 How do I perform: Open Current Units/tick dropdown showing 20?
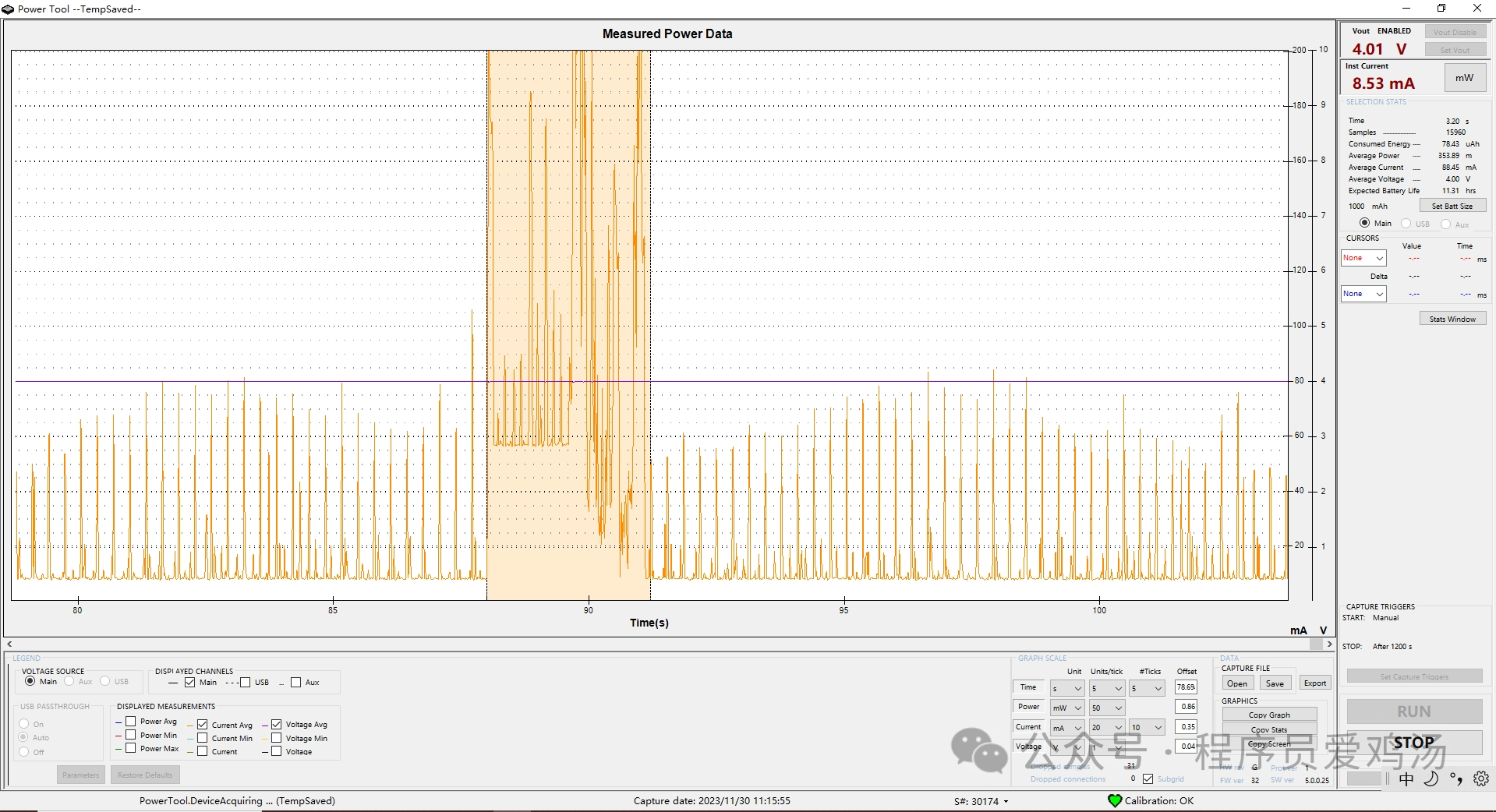point(1106,727)
